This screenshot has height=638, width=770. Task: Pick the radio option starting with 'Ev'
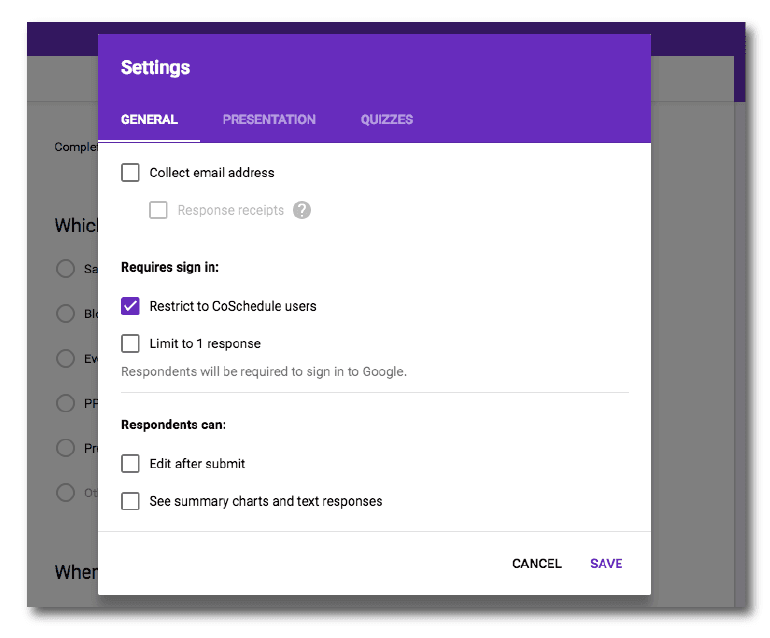click(66, 359)
